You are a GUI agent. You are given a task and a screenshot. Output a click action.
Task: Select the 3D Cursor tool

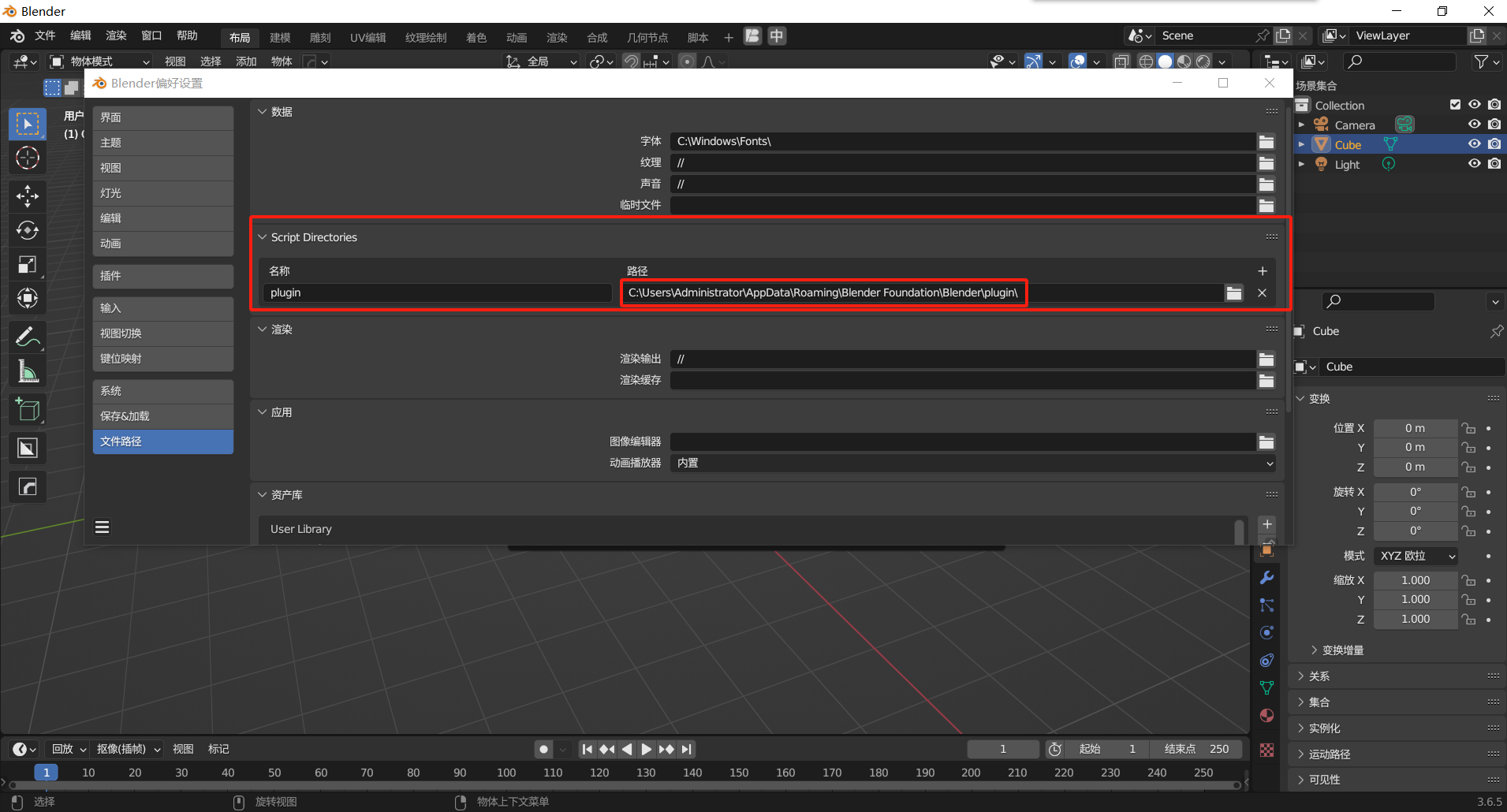click(x=28, y=158)
